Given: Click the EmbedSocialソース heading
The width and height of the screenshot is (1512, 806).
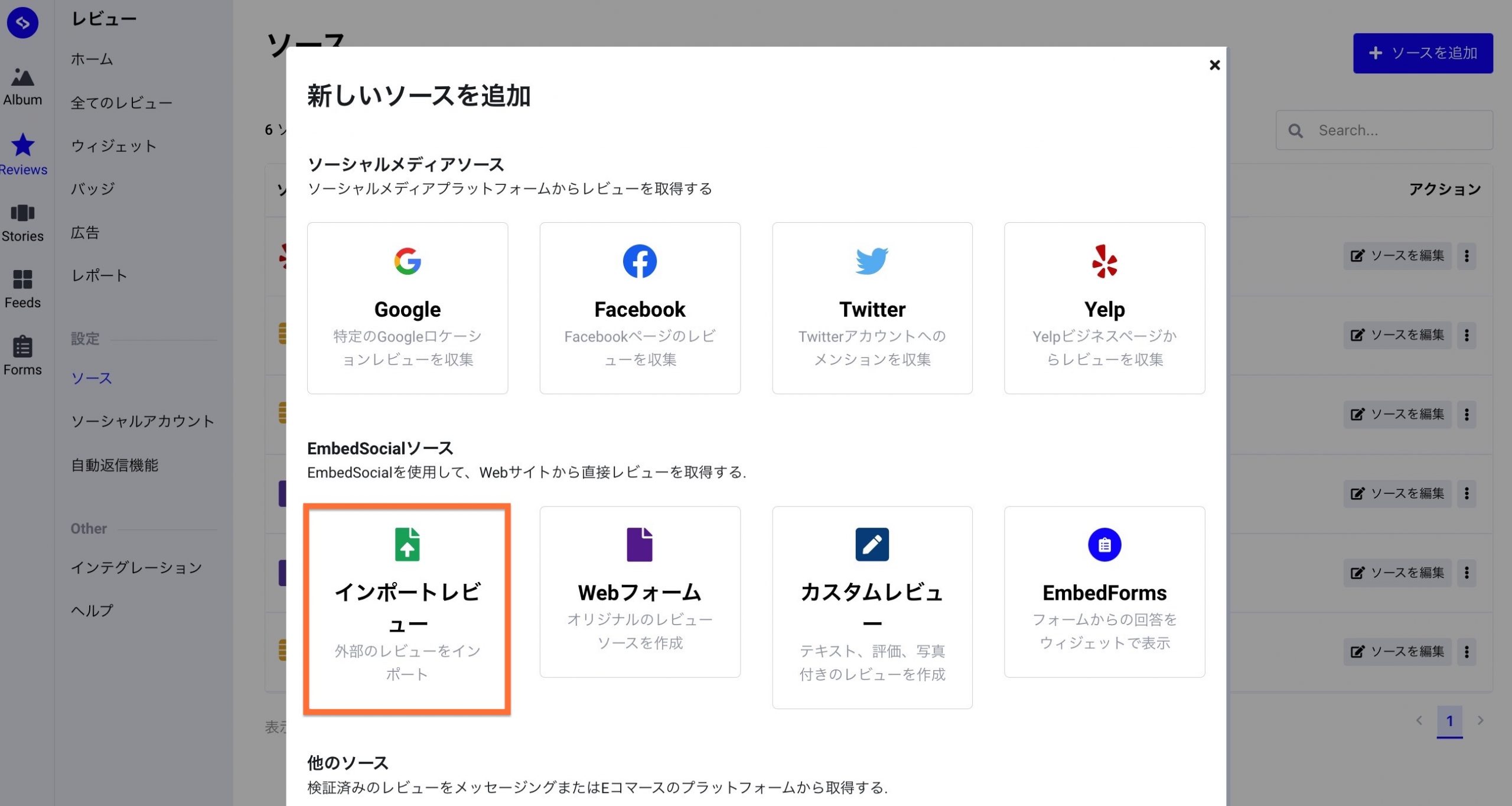Looking at the screenshot, I should 380,448.
